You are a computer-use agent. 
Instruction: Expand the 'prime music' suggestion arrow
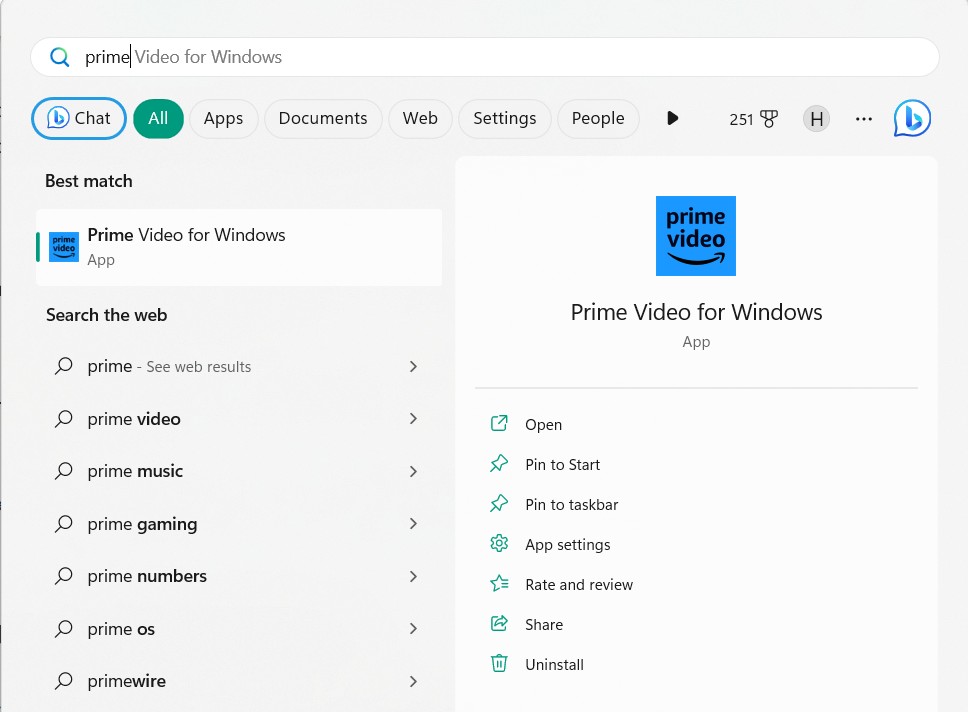(413, 471)
